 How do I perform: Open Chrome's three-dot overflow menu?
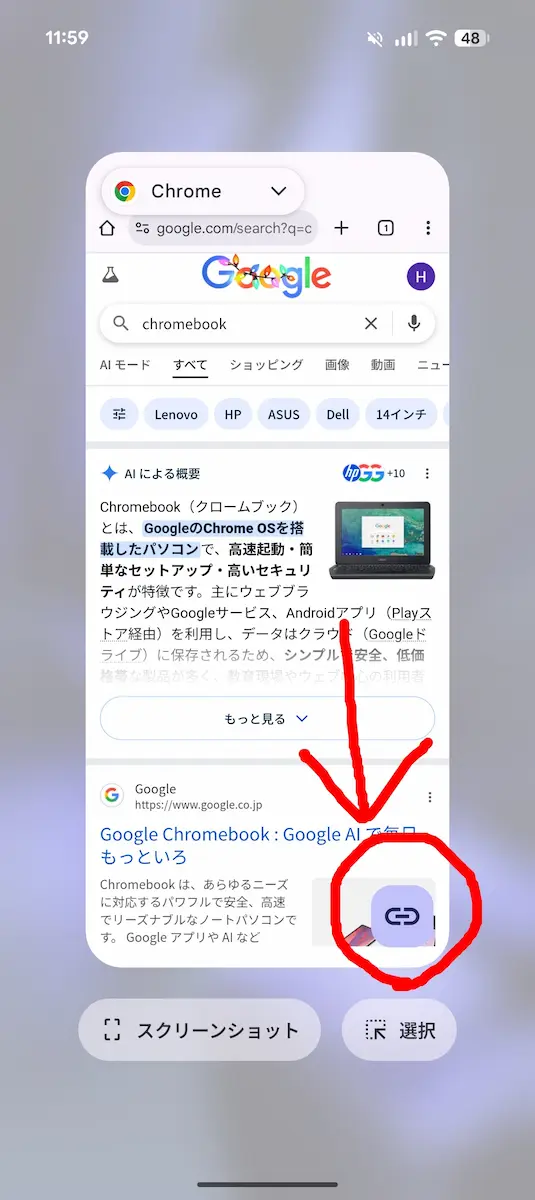[x=428, y=228]
